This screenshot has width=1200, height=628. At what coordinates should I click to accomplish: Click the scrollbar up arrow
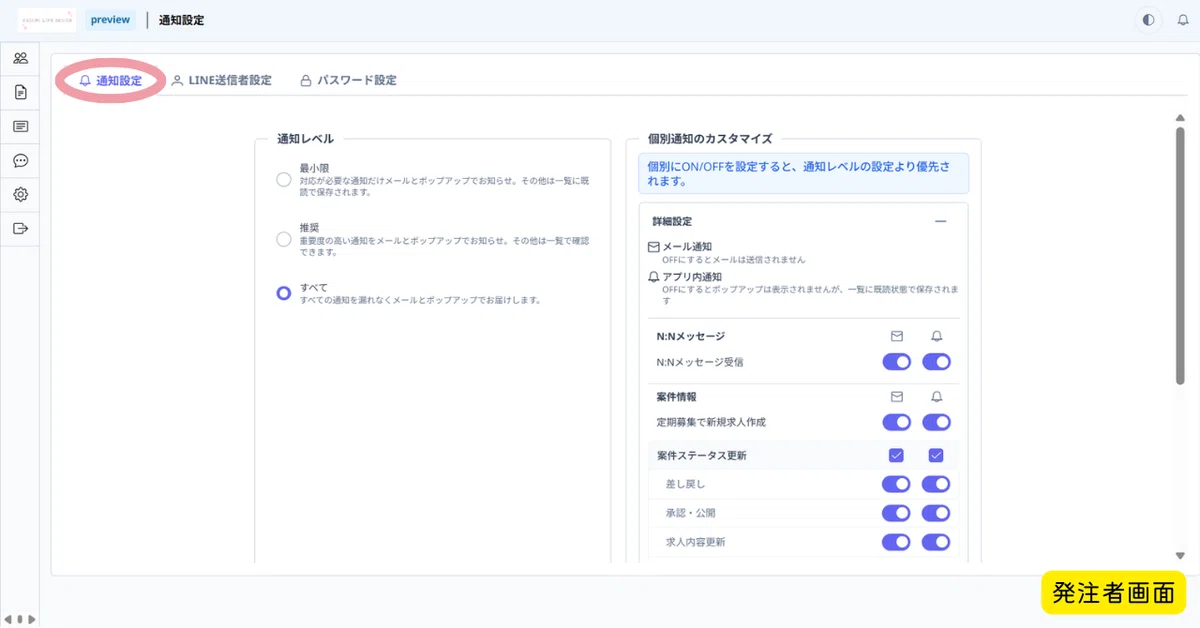(1180, 118)
